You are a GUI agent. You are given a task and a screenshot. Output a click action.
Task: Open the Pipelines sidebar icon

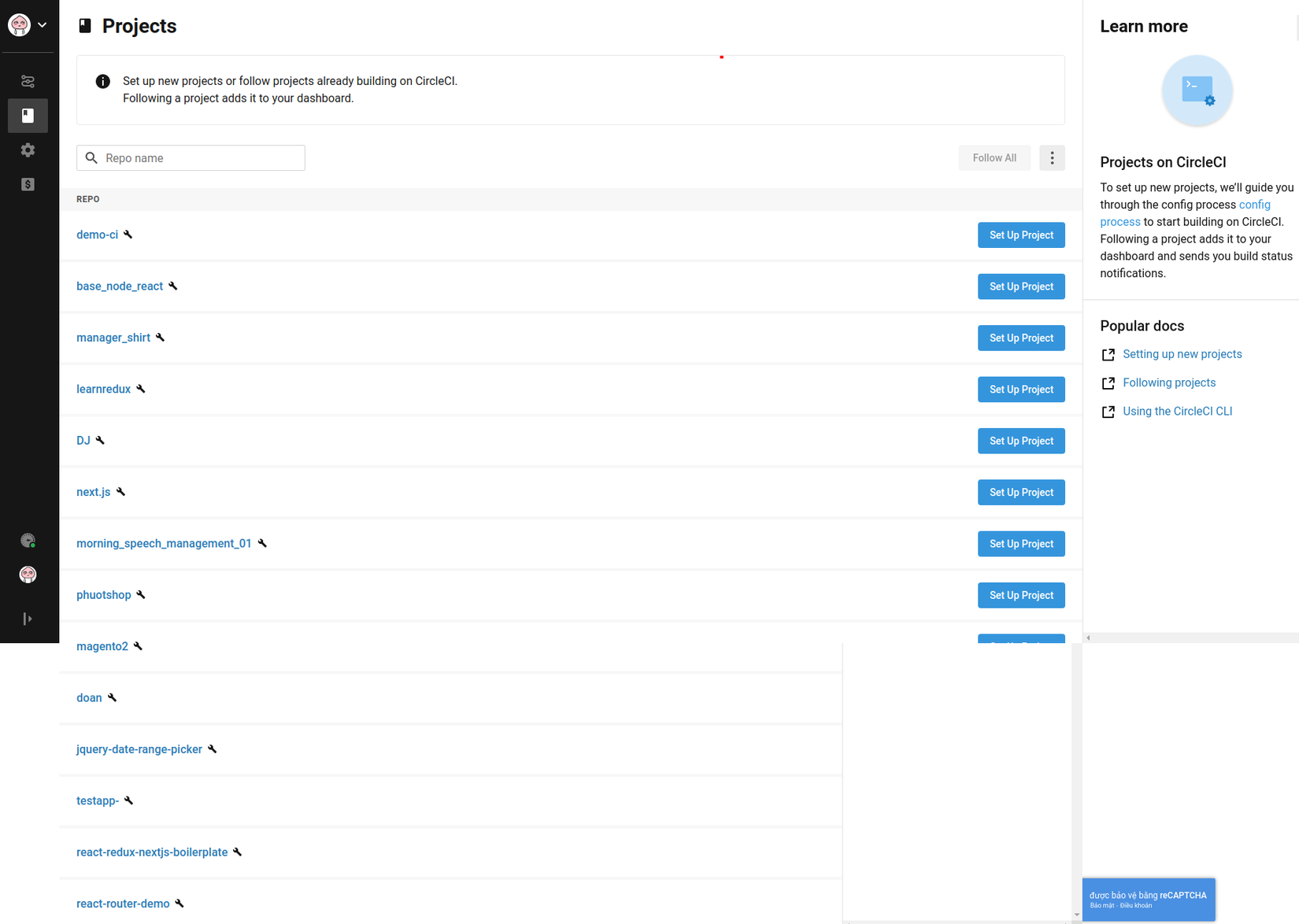click(x=28, y=81)
